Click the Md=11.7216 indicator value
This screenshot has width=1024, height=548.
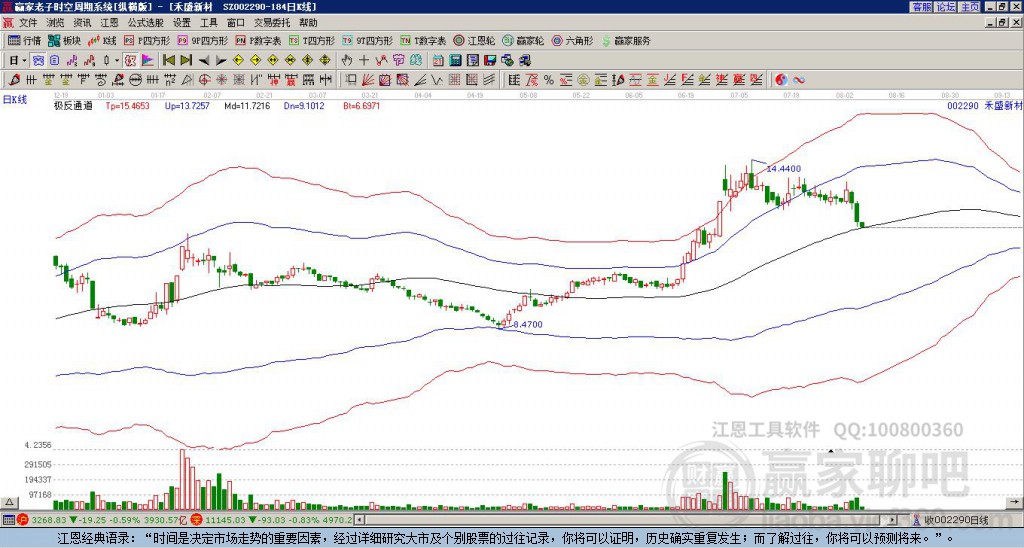tap(247, 105)
